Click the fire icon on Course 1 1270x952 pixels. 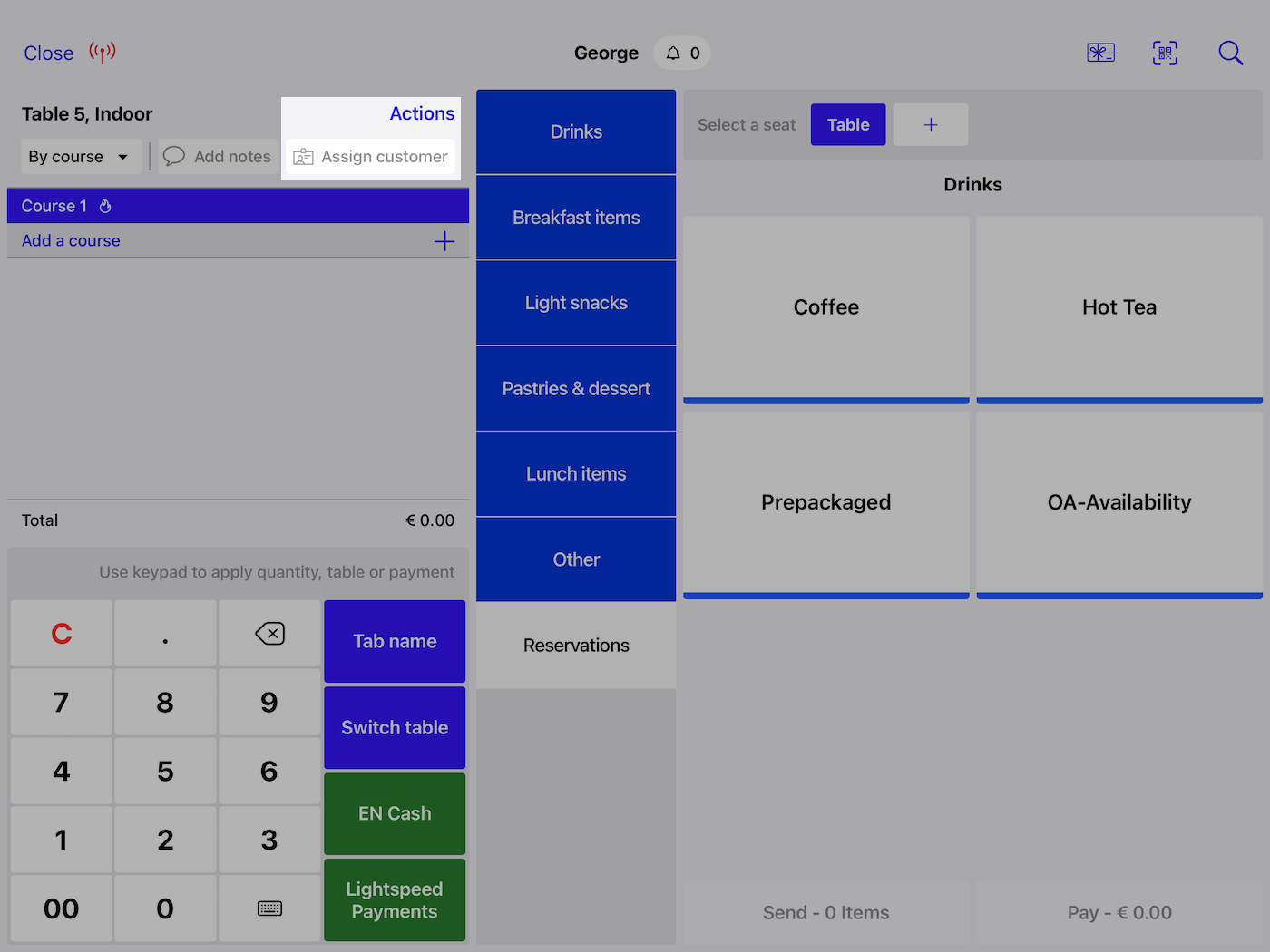(105, 206)
